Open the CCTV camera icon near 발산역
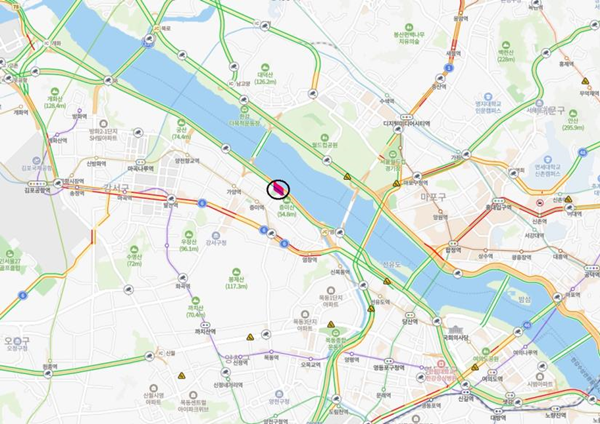This screenshot has height=424, width=600. coord(171,199)
